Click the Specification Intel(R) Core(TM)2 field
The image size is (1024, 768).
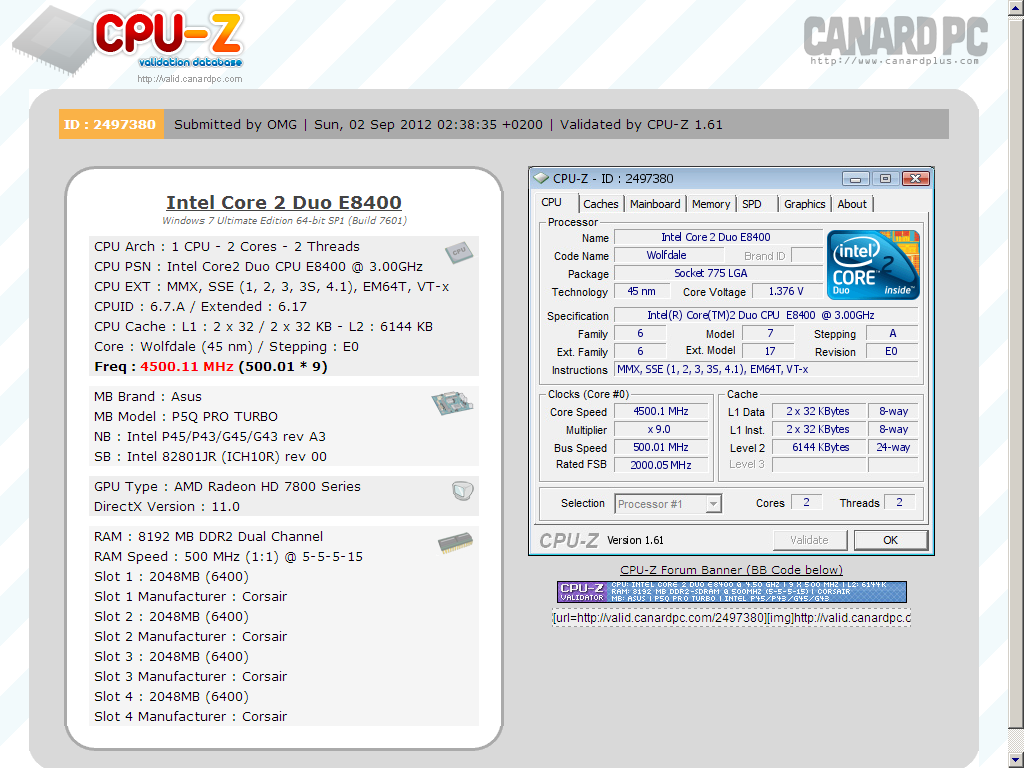[x=766, y=315]
